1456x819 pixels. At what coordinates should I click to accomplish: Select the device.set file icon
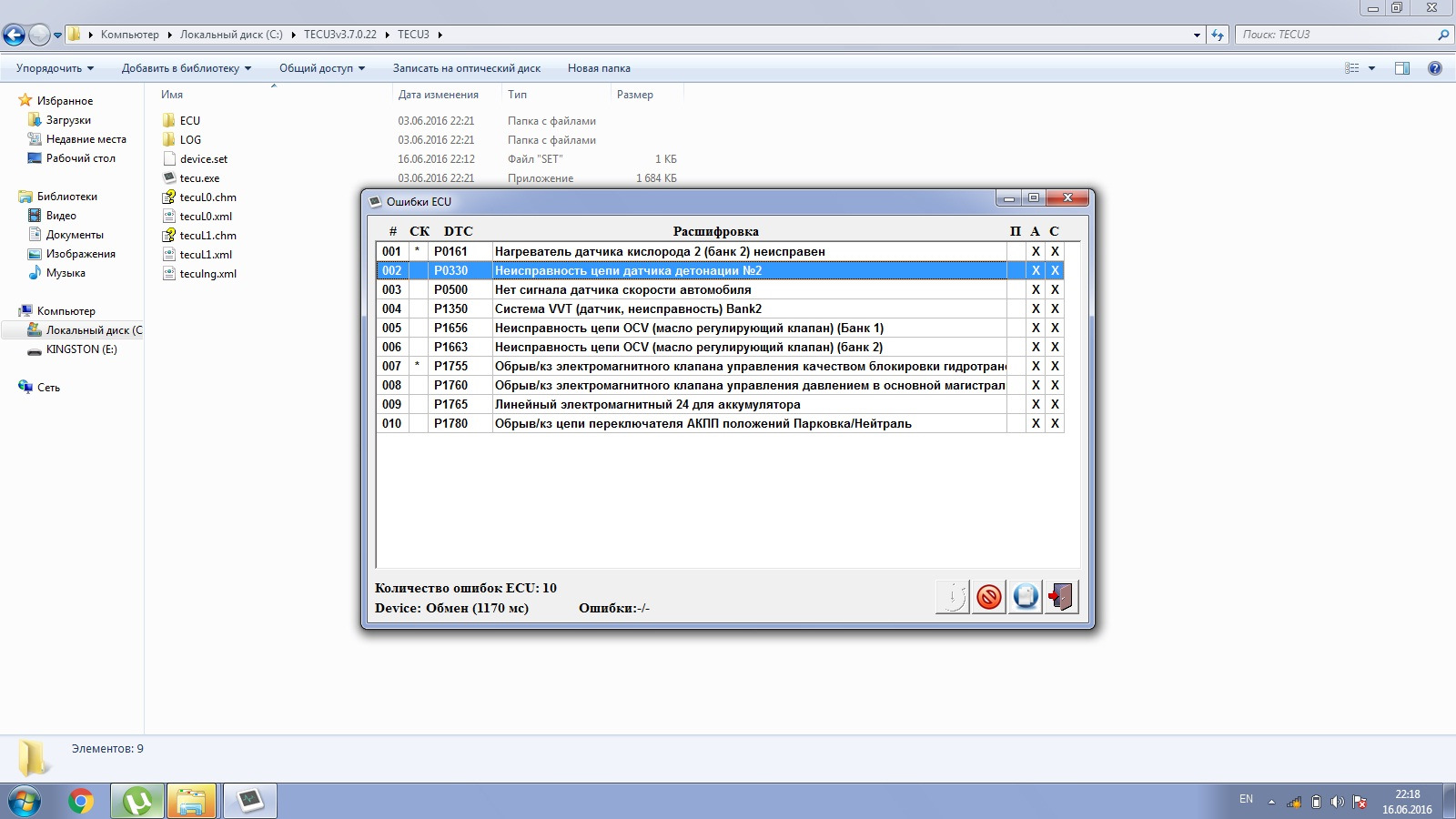[x=169, y=158]
